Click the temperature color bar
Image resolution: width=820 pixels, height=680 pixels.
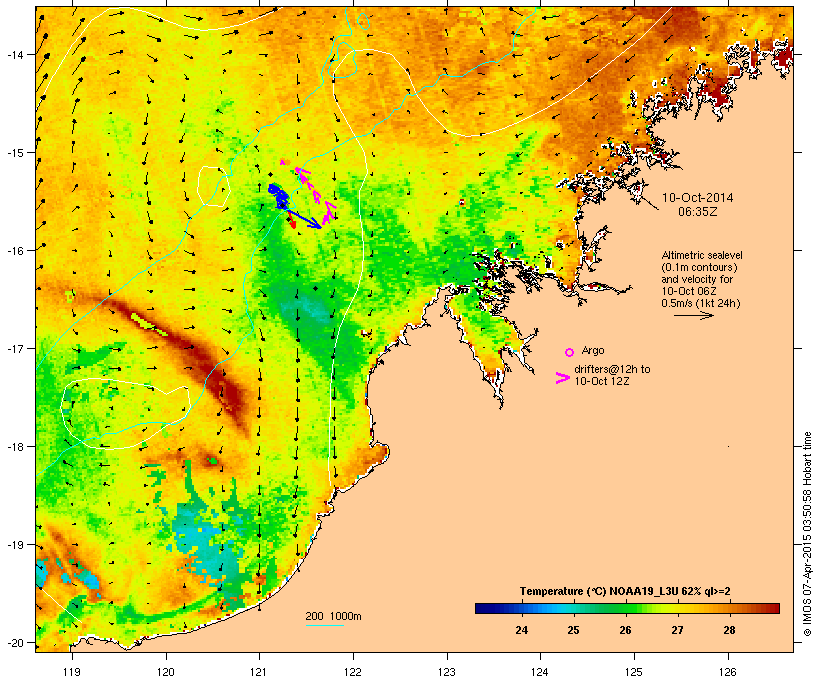[x=627, y=608]
